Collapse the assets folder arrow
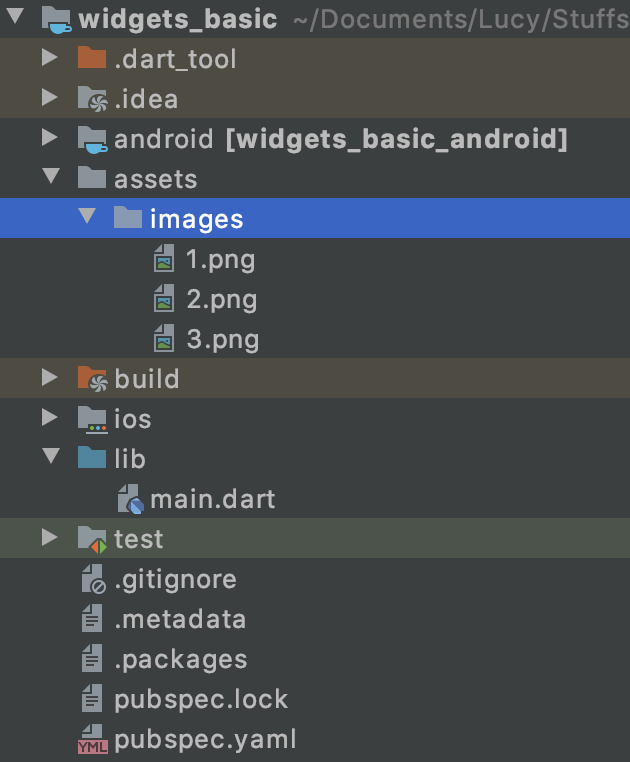 pos(50,179)
